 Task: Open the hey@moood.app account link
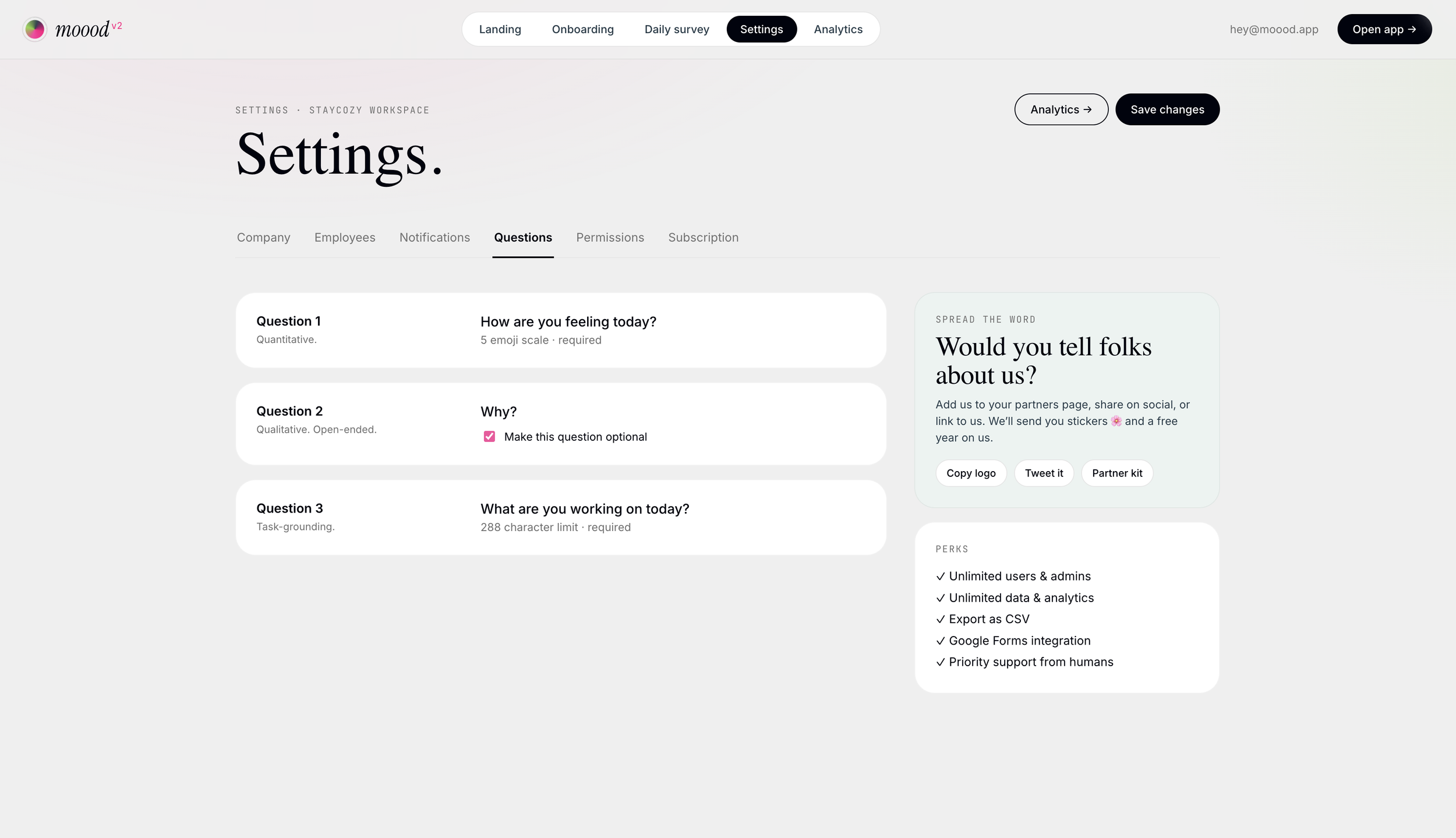point(1274,29)
